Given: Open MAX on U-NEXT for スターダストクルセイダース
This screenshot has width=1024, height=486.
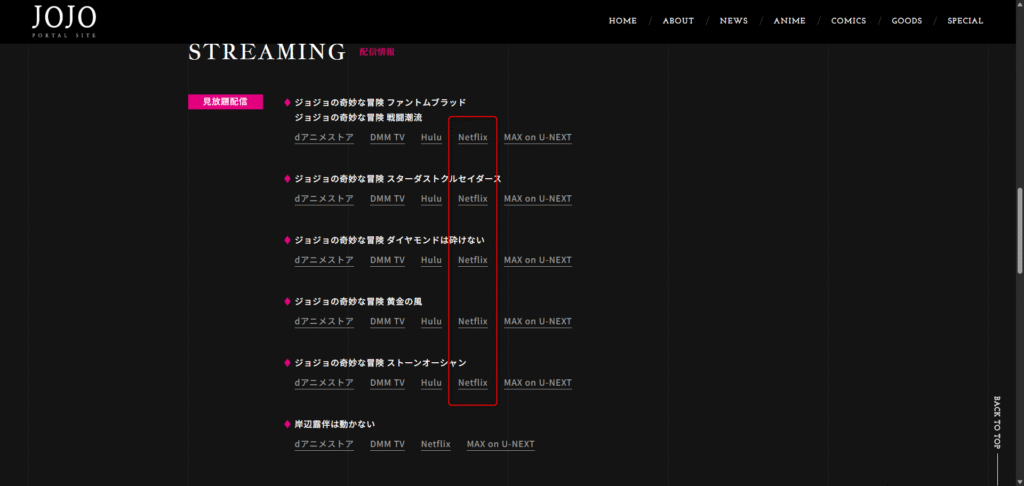Looking at the screenshot, I should point(537,199).
